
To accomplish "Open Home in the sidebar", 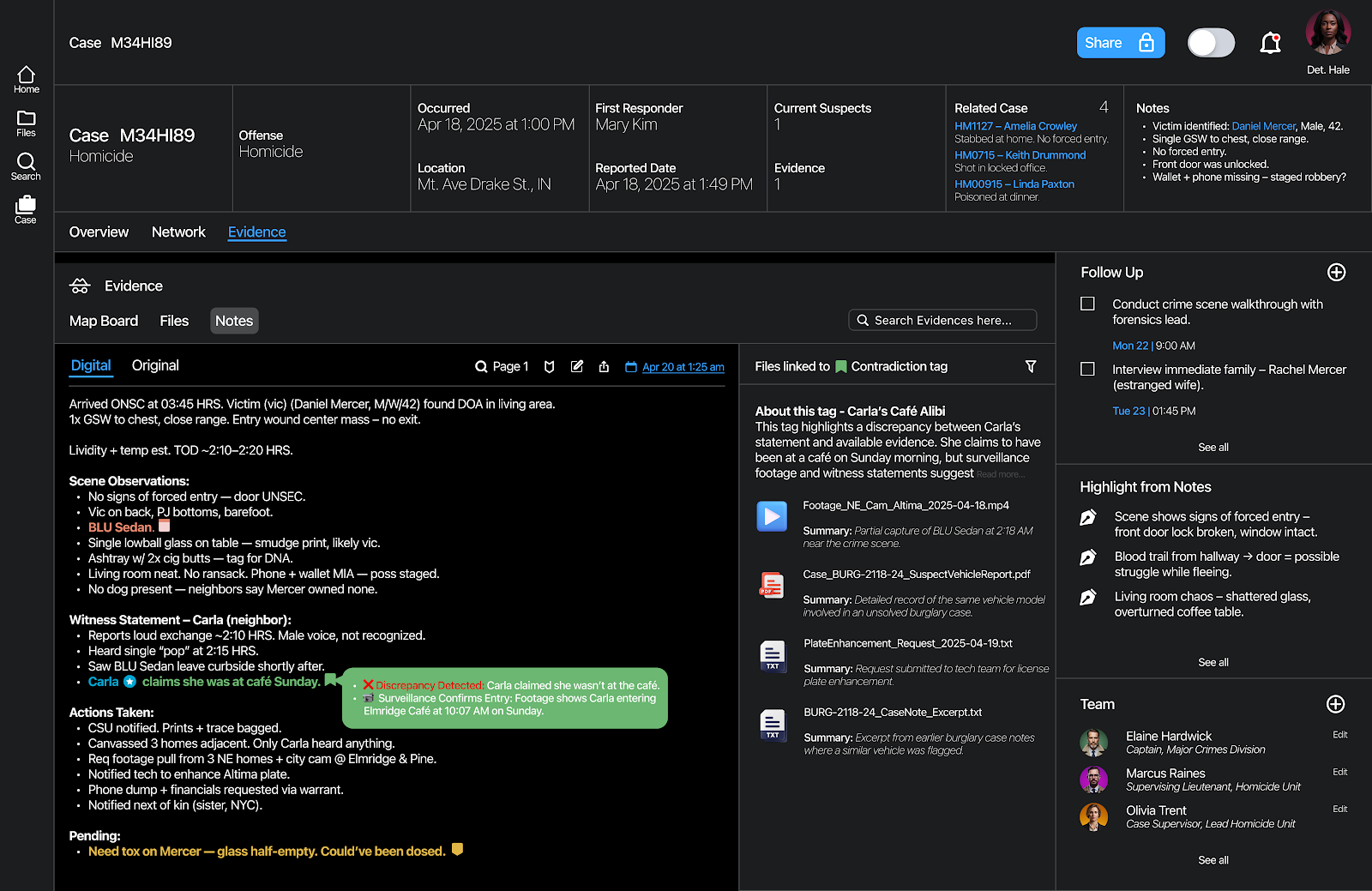I will [26, 80].
